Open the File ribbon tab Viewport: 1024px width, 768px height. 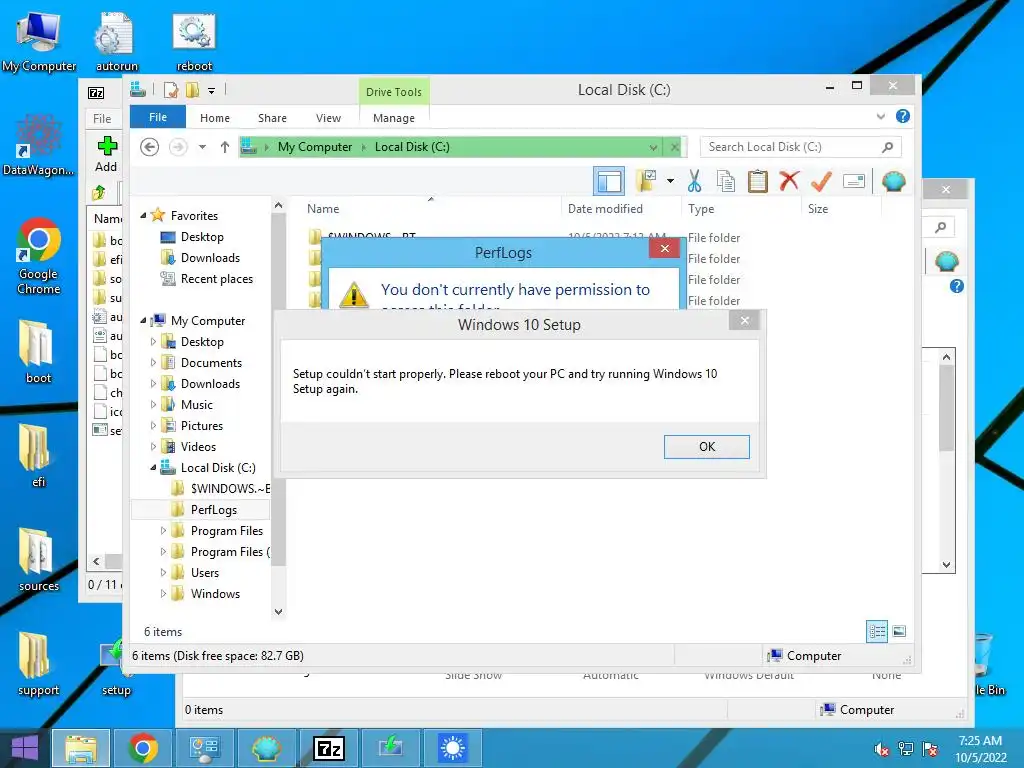(158, 118)
